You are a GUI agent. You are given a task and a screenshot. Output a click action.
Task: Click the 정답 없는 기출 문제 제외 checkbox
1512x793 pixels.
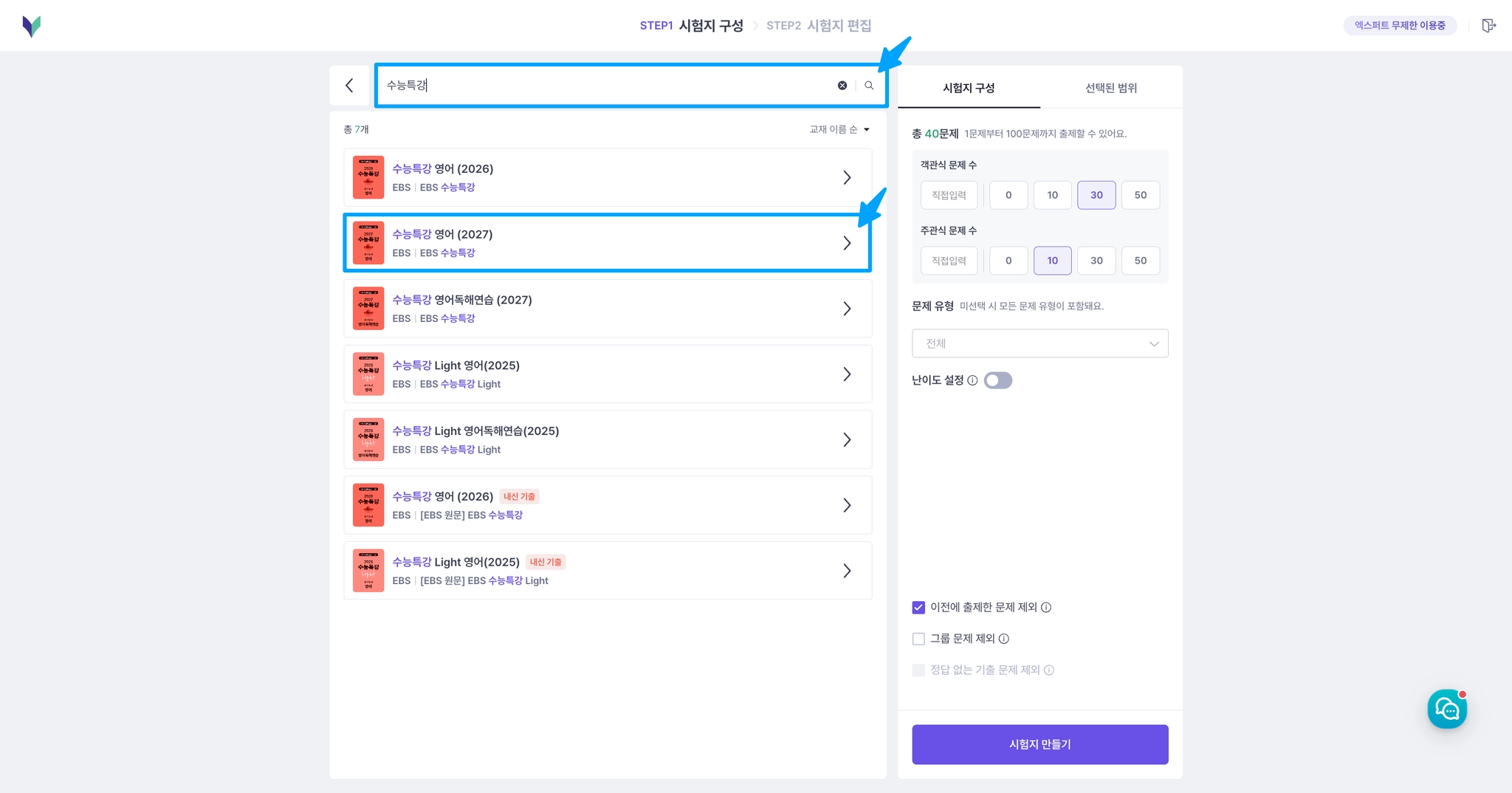(x=918, y=670)
